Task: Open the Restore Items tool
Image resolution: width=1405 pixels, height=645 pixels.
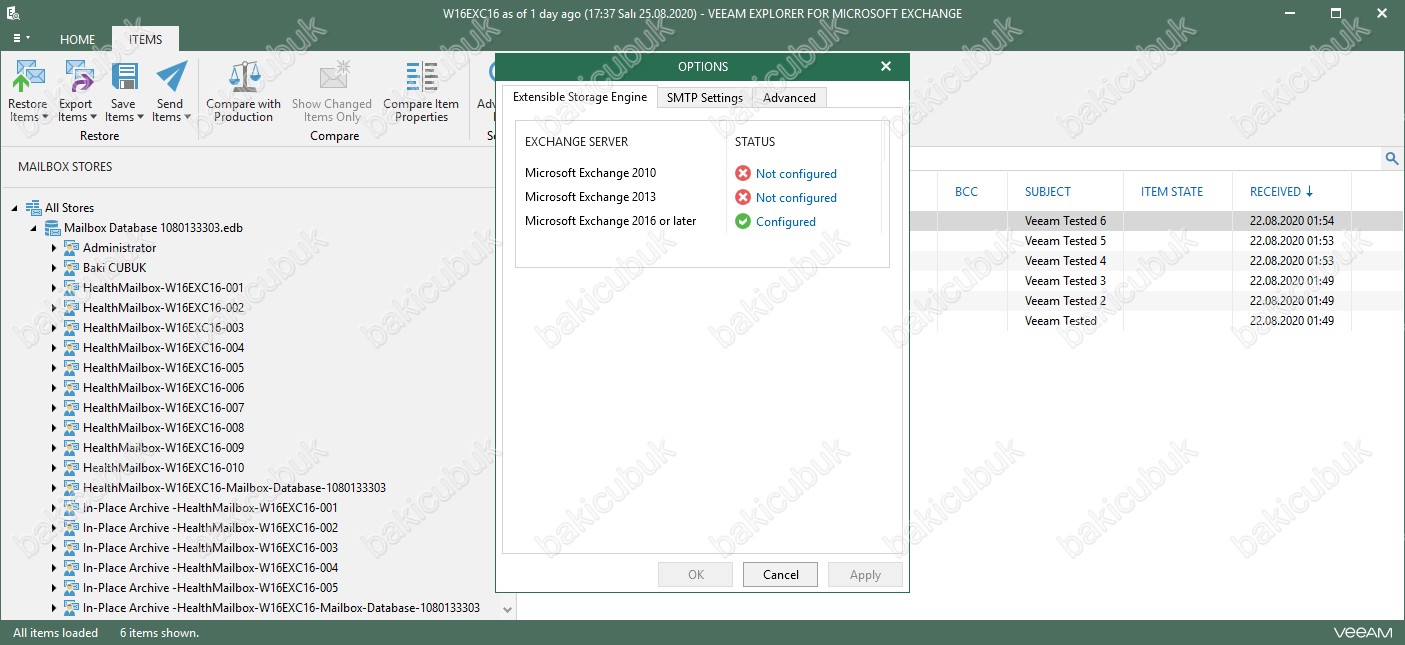Action: point(28,91)
